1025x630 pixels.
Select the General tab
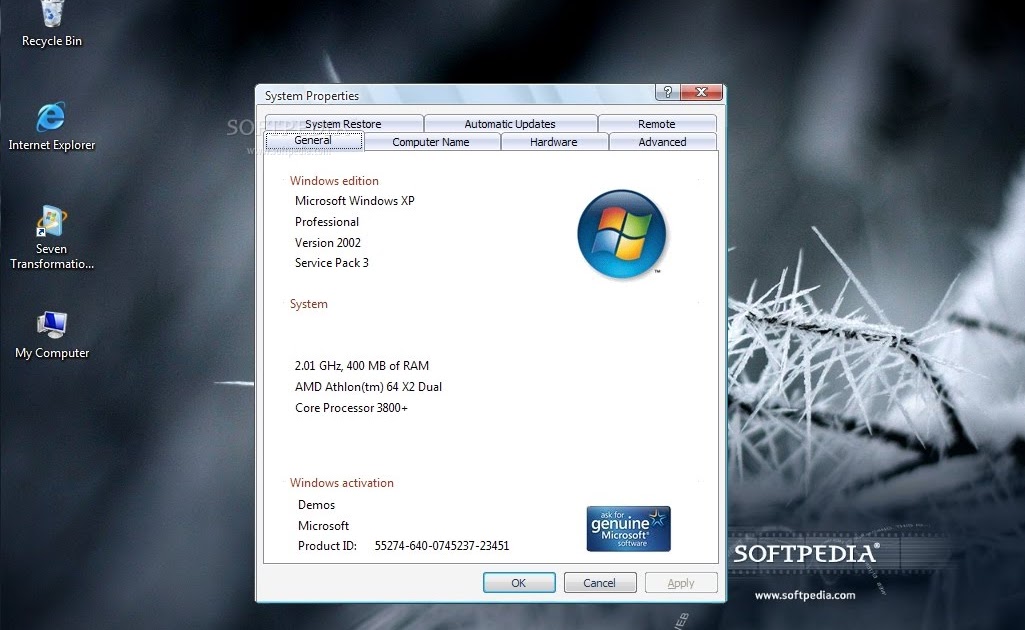[x=314, y=141]
